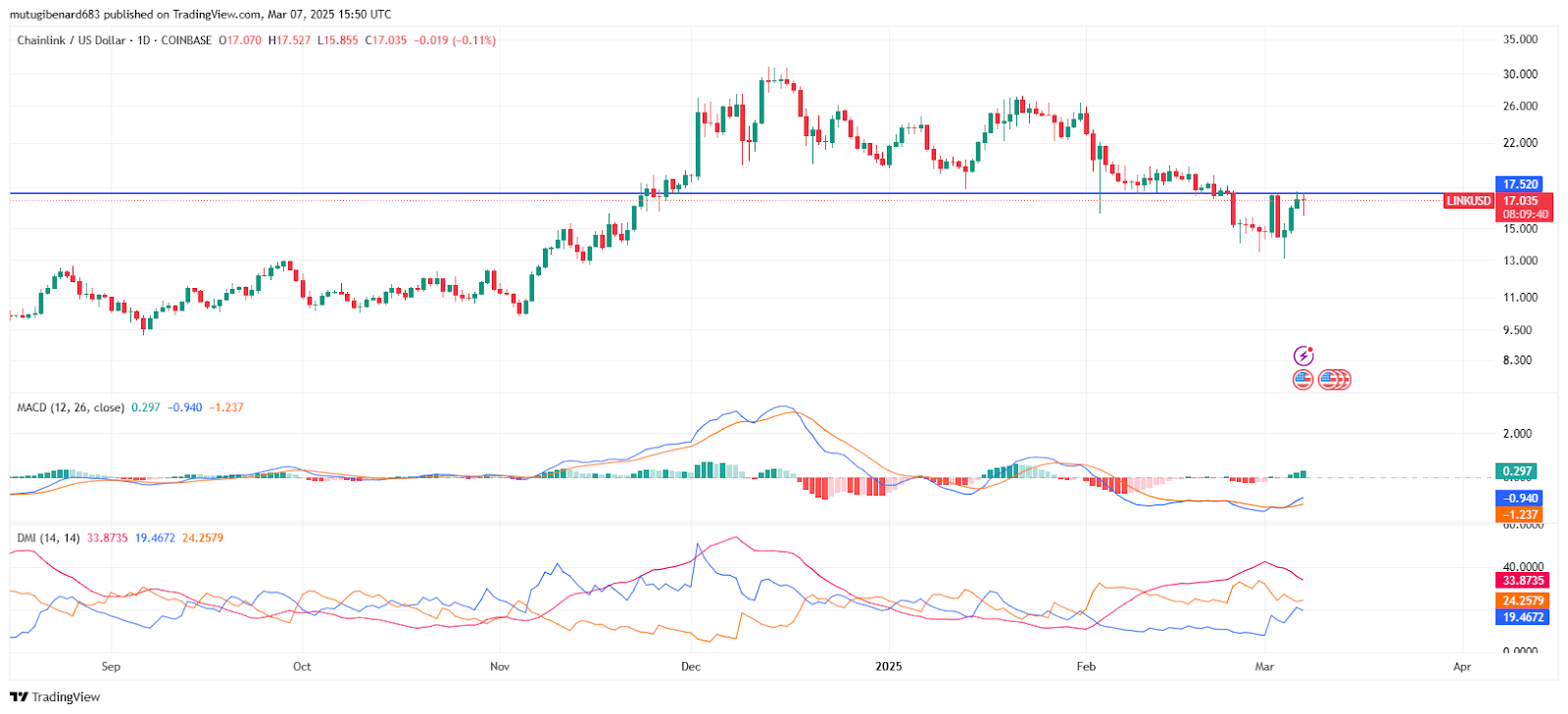Click the orange 24.2579 DMI legend value

pos(203,538)
